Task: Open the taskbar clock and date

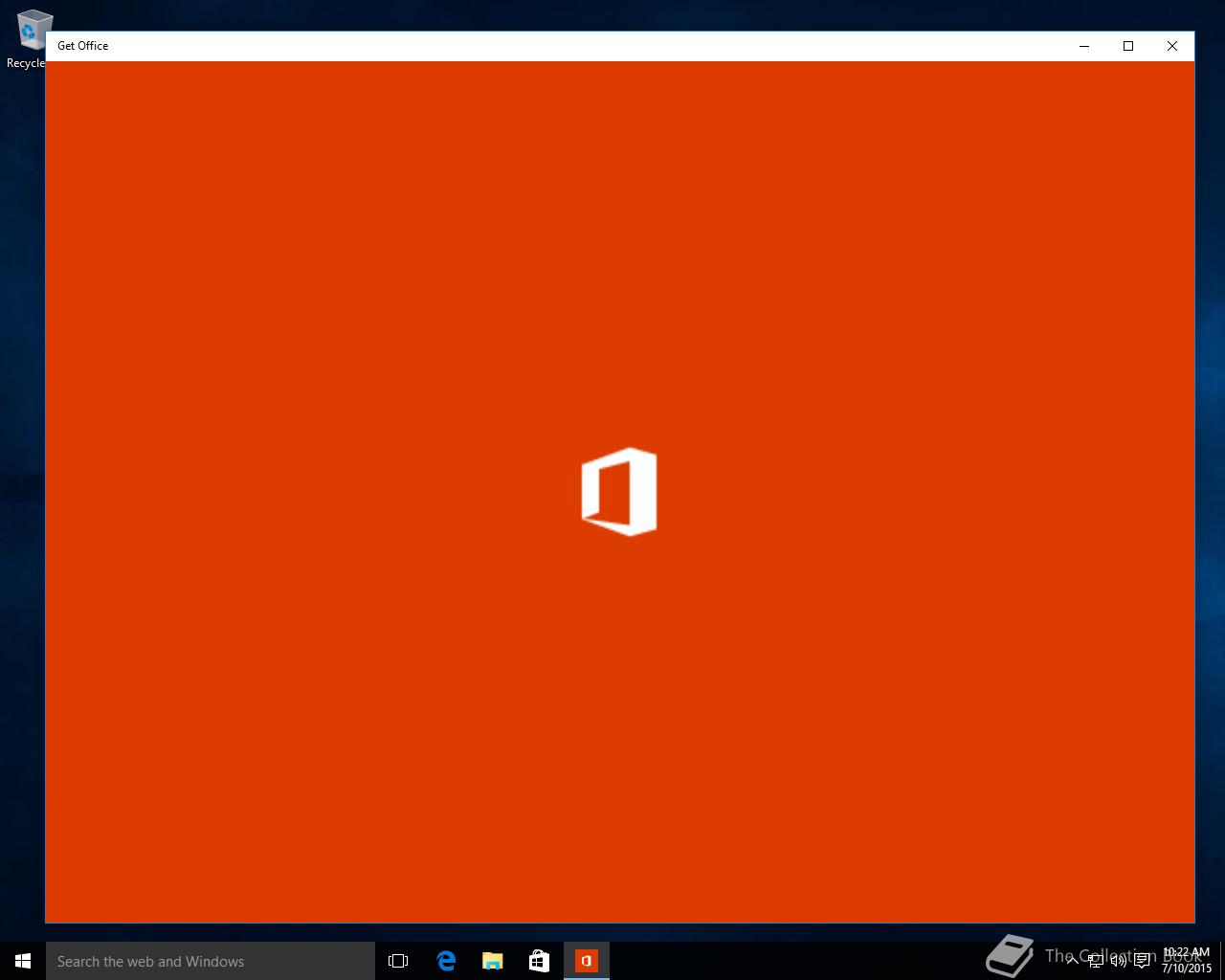Action: pyautogui.click(x=1187, y=961)
